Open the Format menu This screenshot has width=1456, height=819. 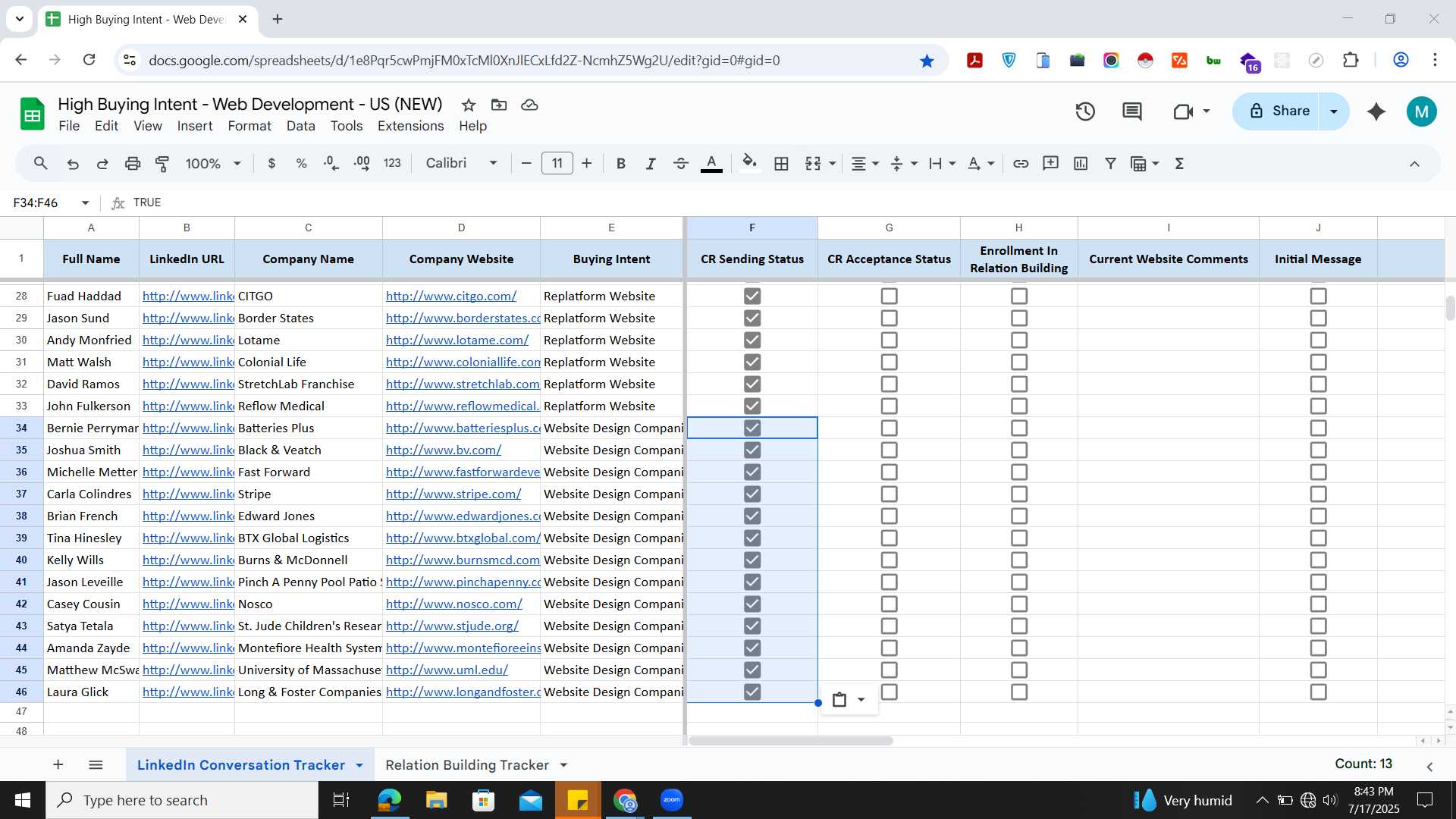[x=249, y=127]
